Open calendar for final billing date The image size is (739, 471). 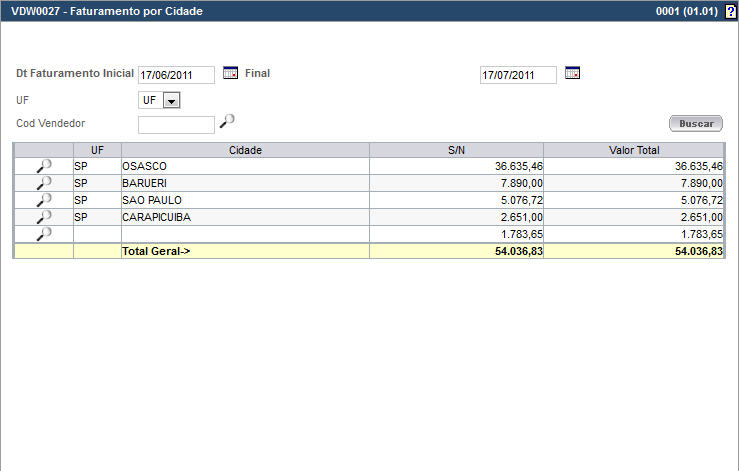572,73
